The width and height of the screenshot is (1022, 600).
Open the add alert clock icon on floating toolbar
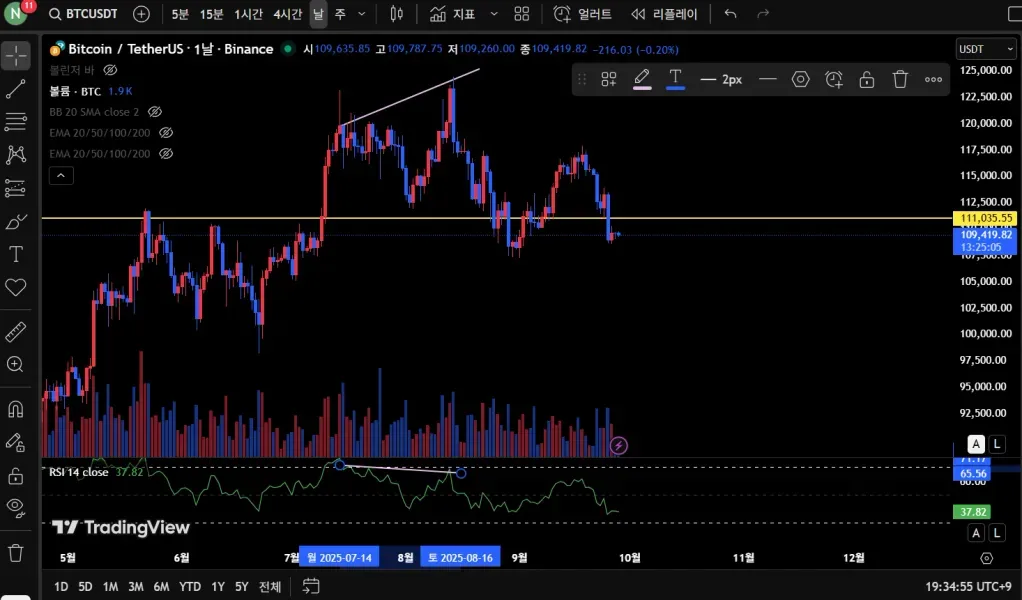pos(833,79)
